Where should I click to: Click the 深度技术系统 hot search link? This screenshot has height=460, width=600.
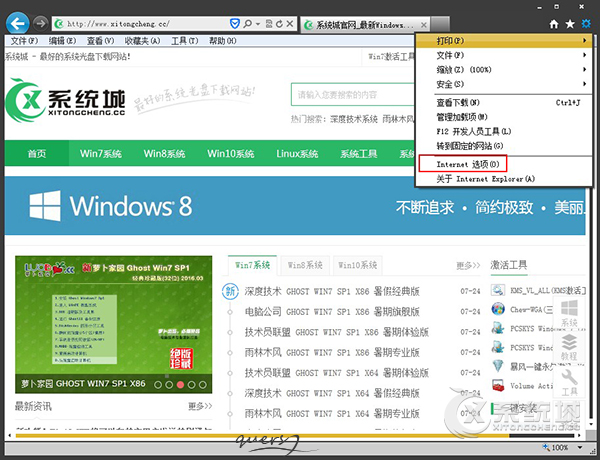point(354,119)
